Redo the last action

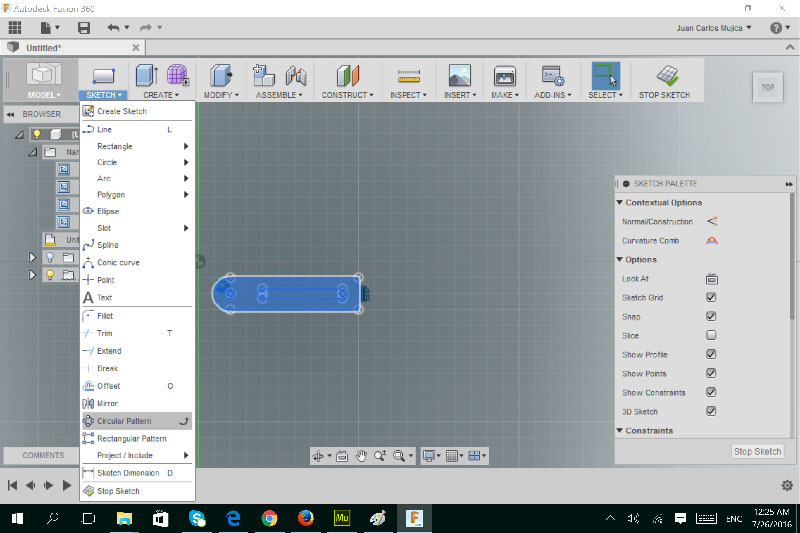tap(146, 28)
